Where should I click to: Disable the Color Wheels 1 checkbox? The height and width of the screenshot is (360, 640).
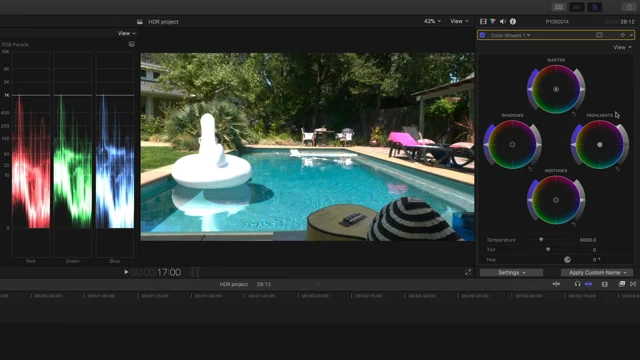[x=482, y=35]
